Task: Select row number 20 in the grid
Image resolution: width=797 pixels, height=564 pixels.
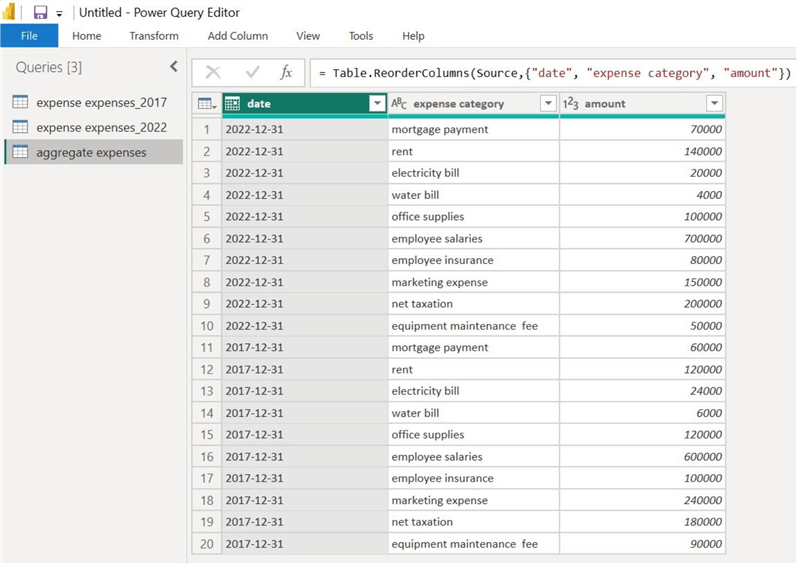Action: click(x=207, y=544)
